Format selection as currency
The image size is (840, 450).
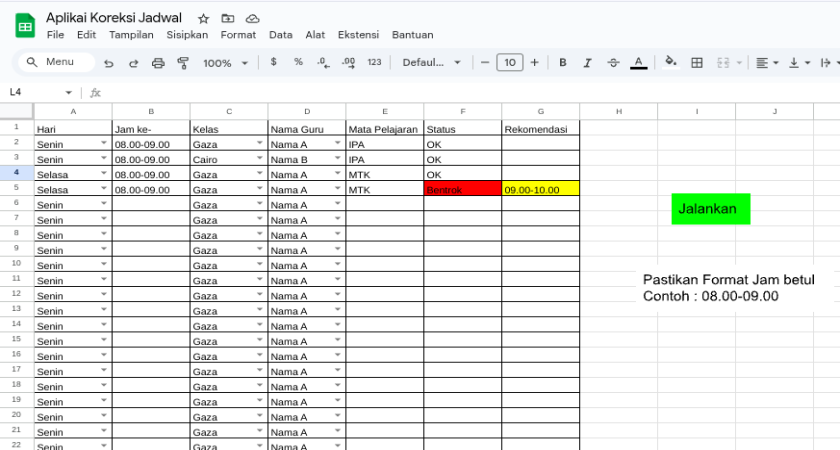[x=273, y=62]
